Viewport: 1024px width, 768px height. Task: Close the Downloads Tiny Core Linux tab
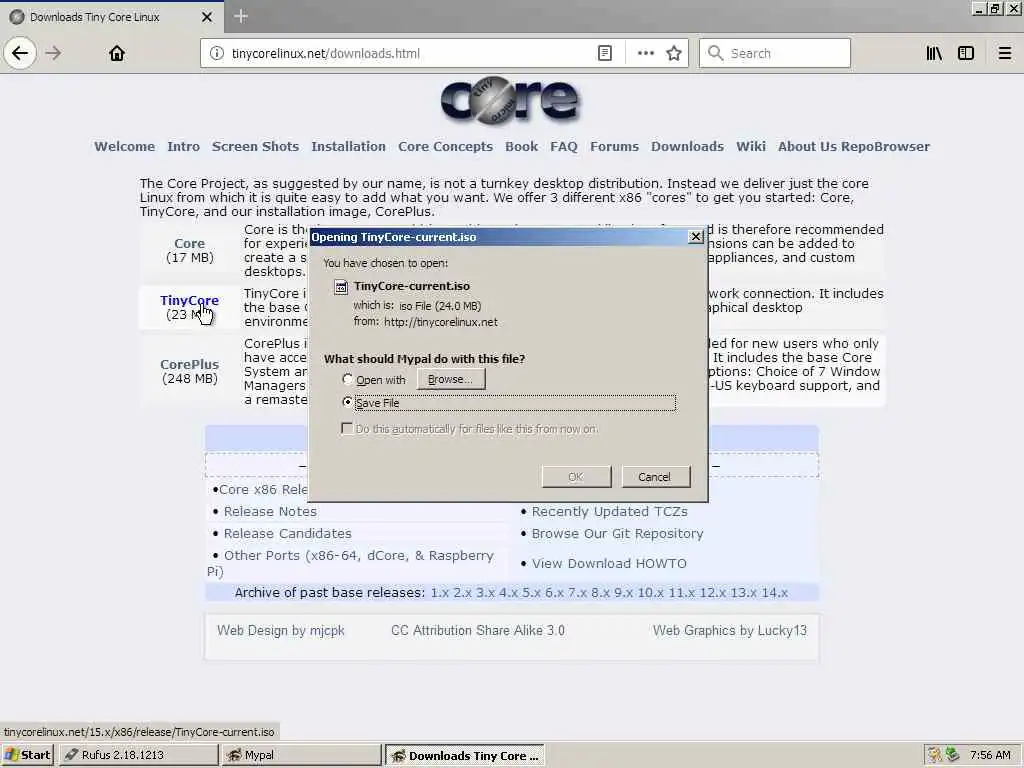207,17
